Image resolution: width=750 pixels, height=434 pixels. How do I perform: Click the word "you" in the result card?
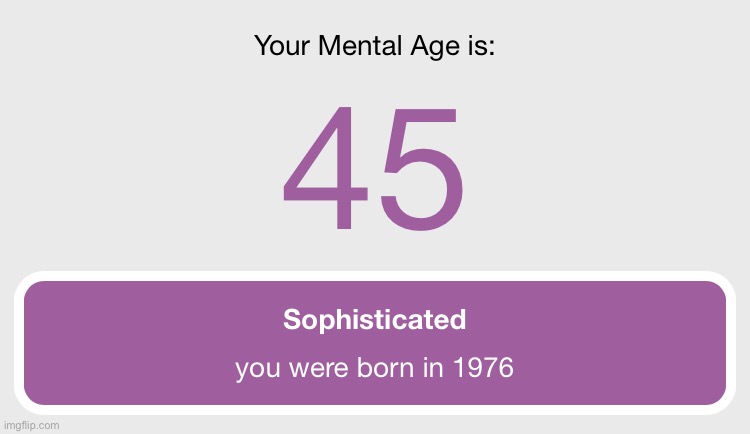point(255,370)
